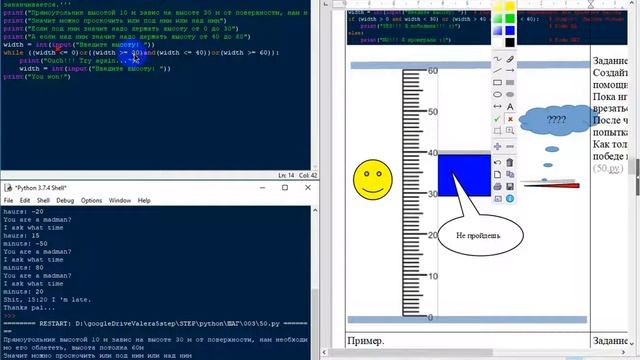Click the screenshot capture icon

[x=497, y=199]
